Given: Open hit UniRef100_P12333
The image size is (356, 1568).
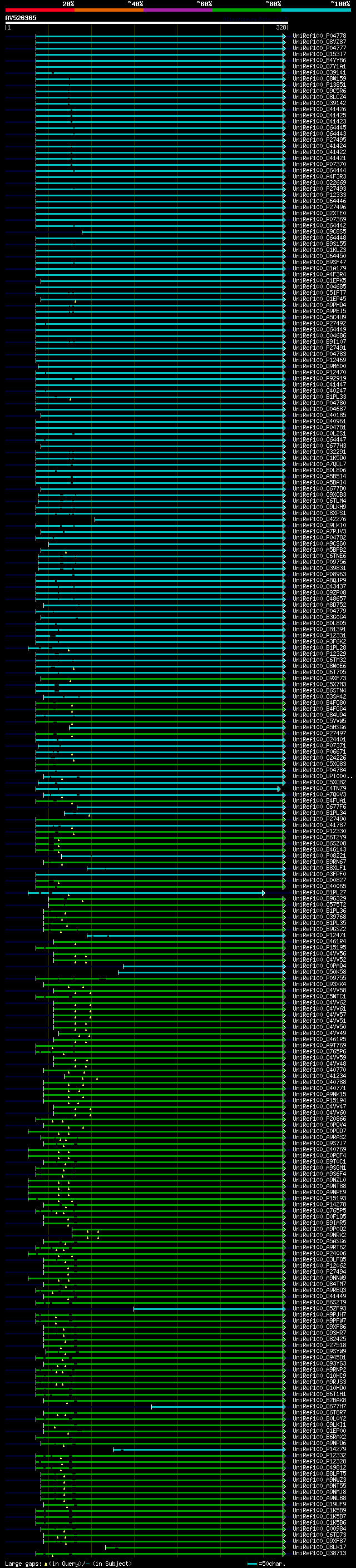Looking at the screenshot, I should (319, 195).
